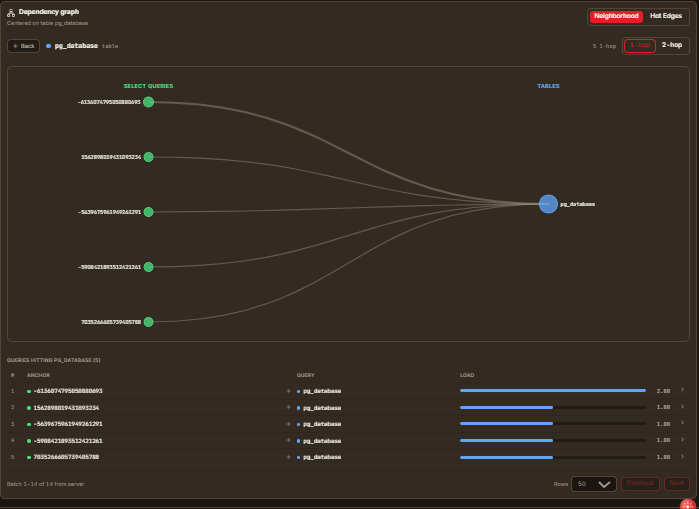The height and width of the screenshot is (509, 699).
Task: Click pg_database query cell in row 3
Action: 322,424
